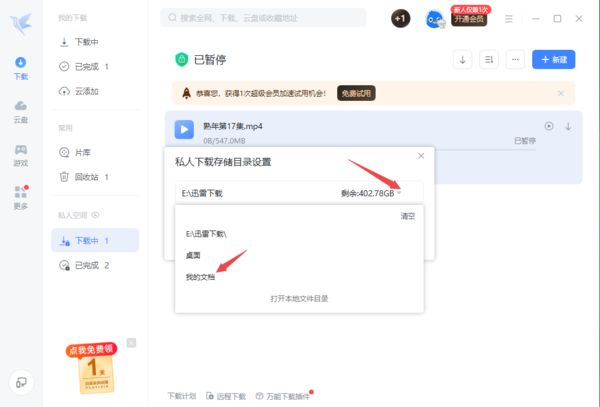Open 云添加 list
The width and height of the screenshot is (600, 407).
click(x=79, y=91)
